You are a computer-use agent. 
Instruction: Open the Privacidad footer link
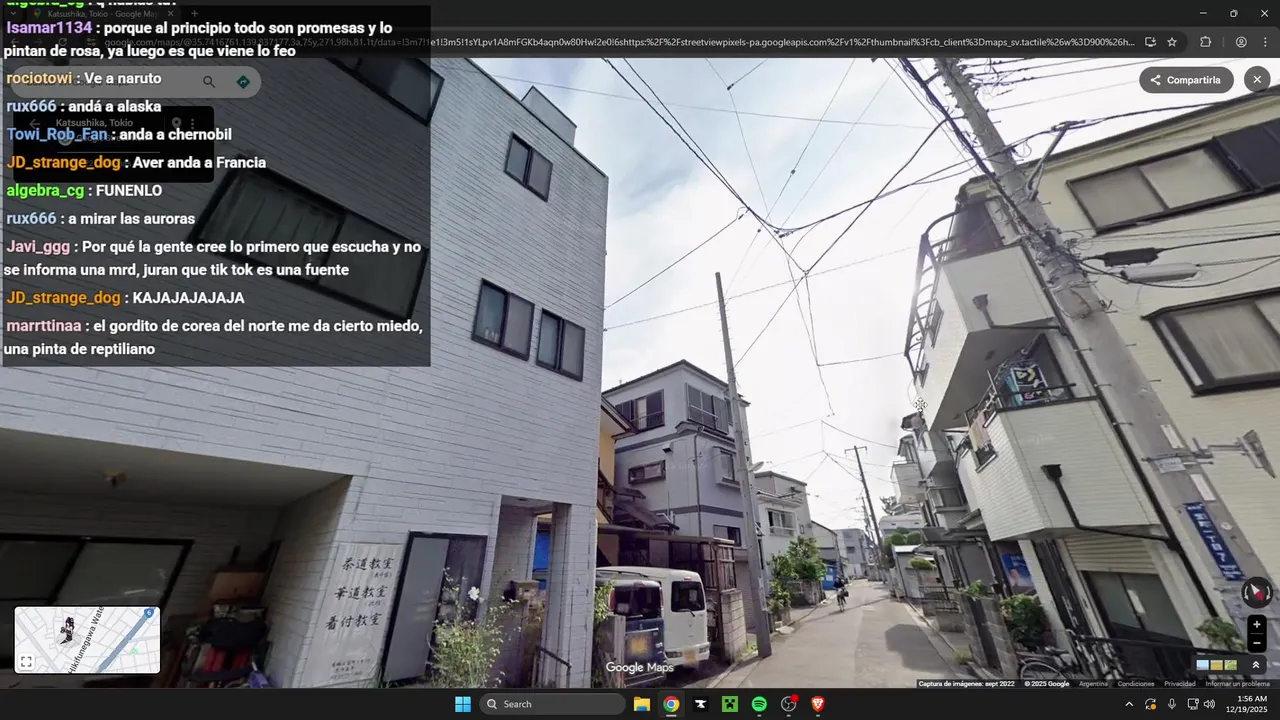tap(1180, 684)
